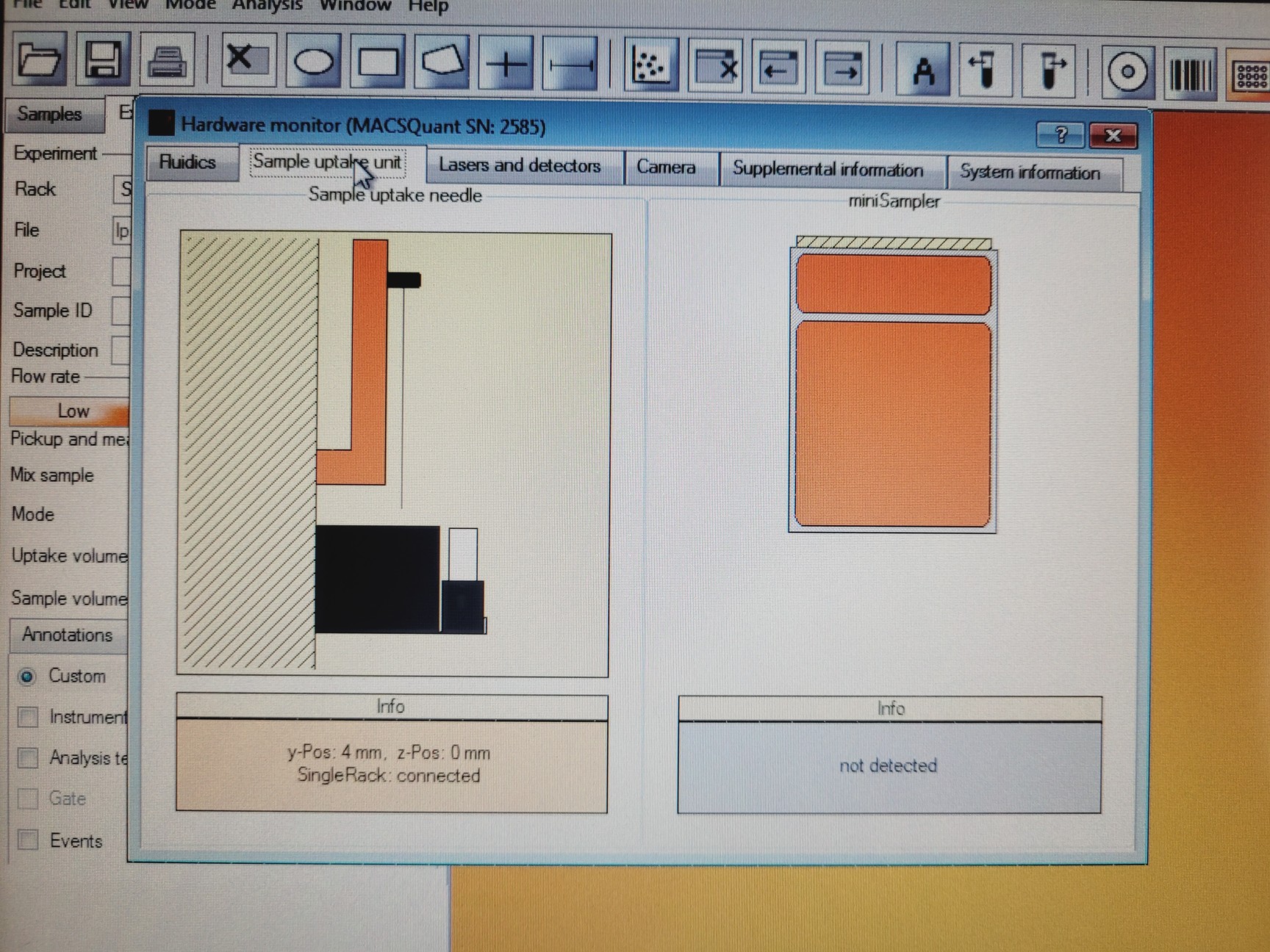Image resolution: width=1270 pixels, height=952 pixels.
Task: Select the quadrant crosshair gate tool
Action: [506, 64]
